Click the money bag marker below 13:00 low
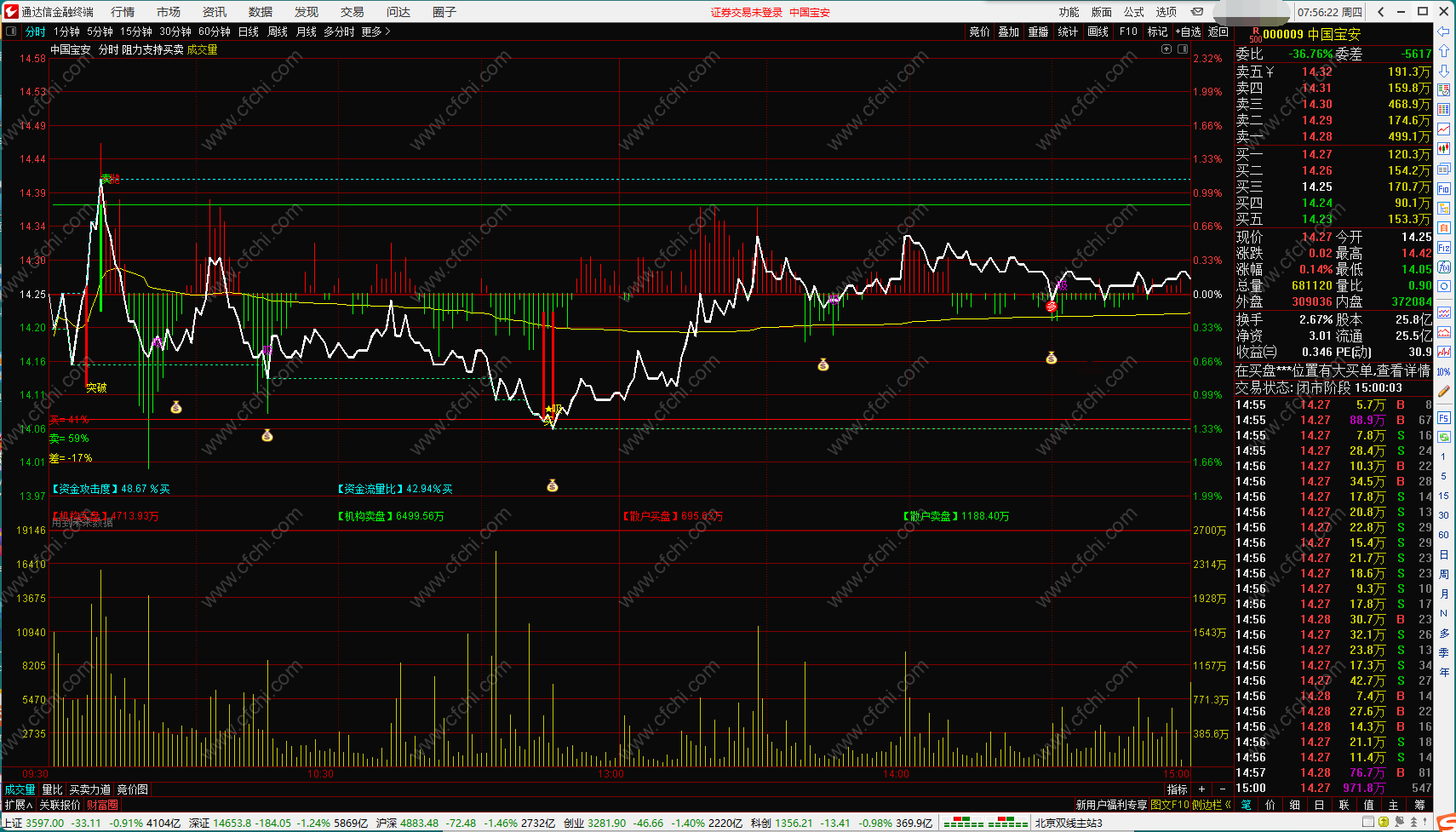1456x832 pixels. coord(553,485)
